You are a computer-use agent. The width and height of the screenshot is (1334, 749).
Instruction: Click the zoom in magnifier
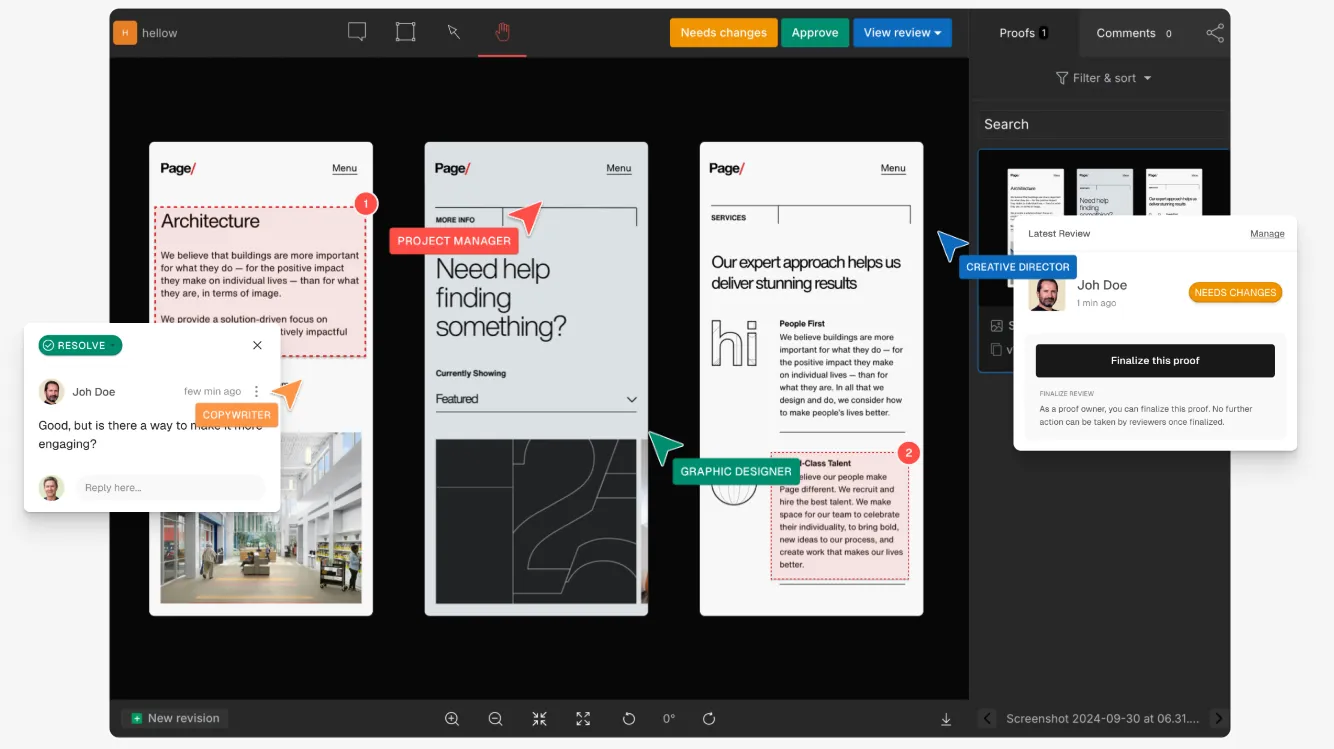coord(452,718)
